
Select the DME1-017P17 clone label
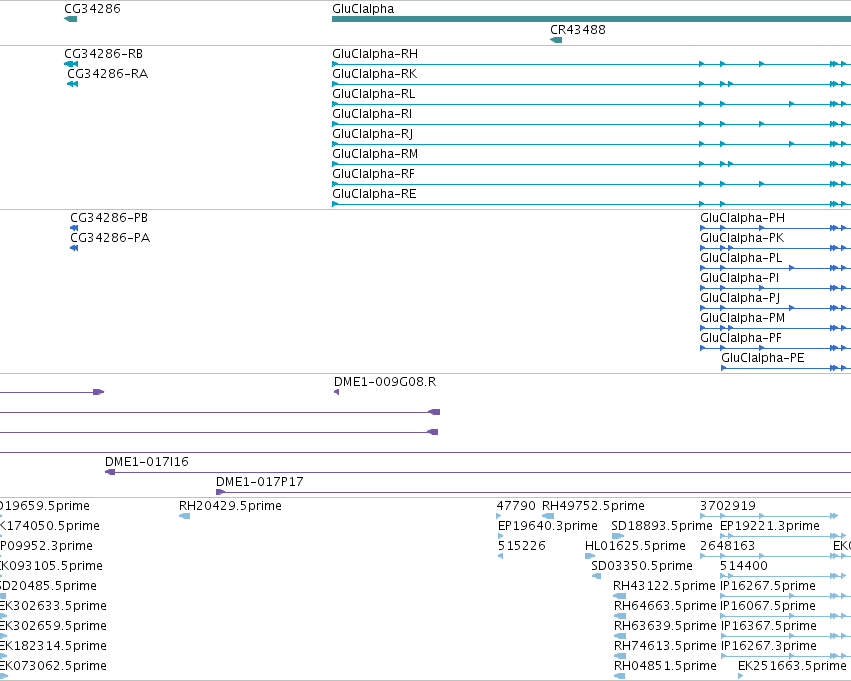point(259,482)
